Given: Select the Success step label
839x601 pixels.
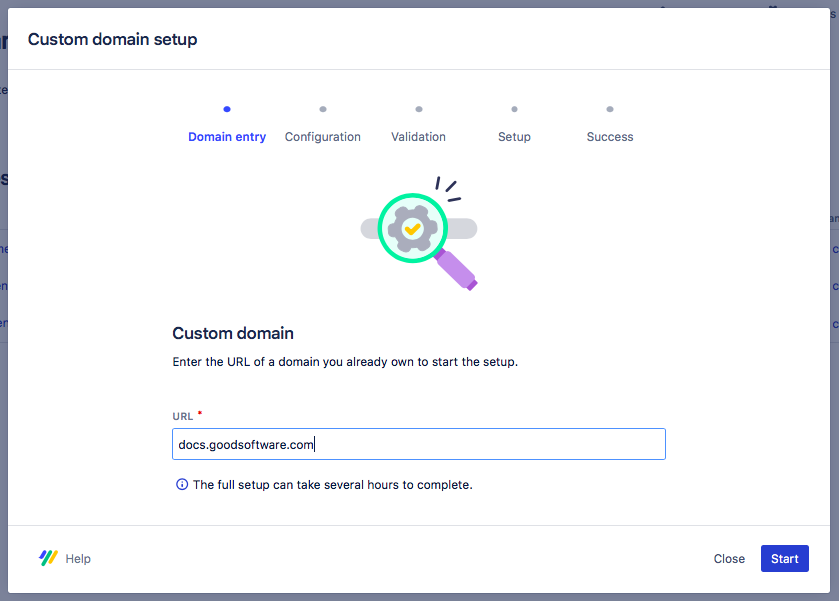Looking at the screenshot, I should (610, 136).
